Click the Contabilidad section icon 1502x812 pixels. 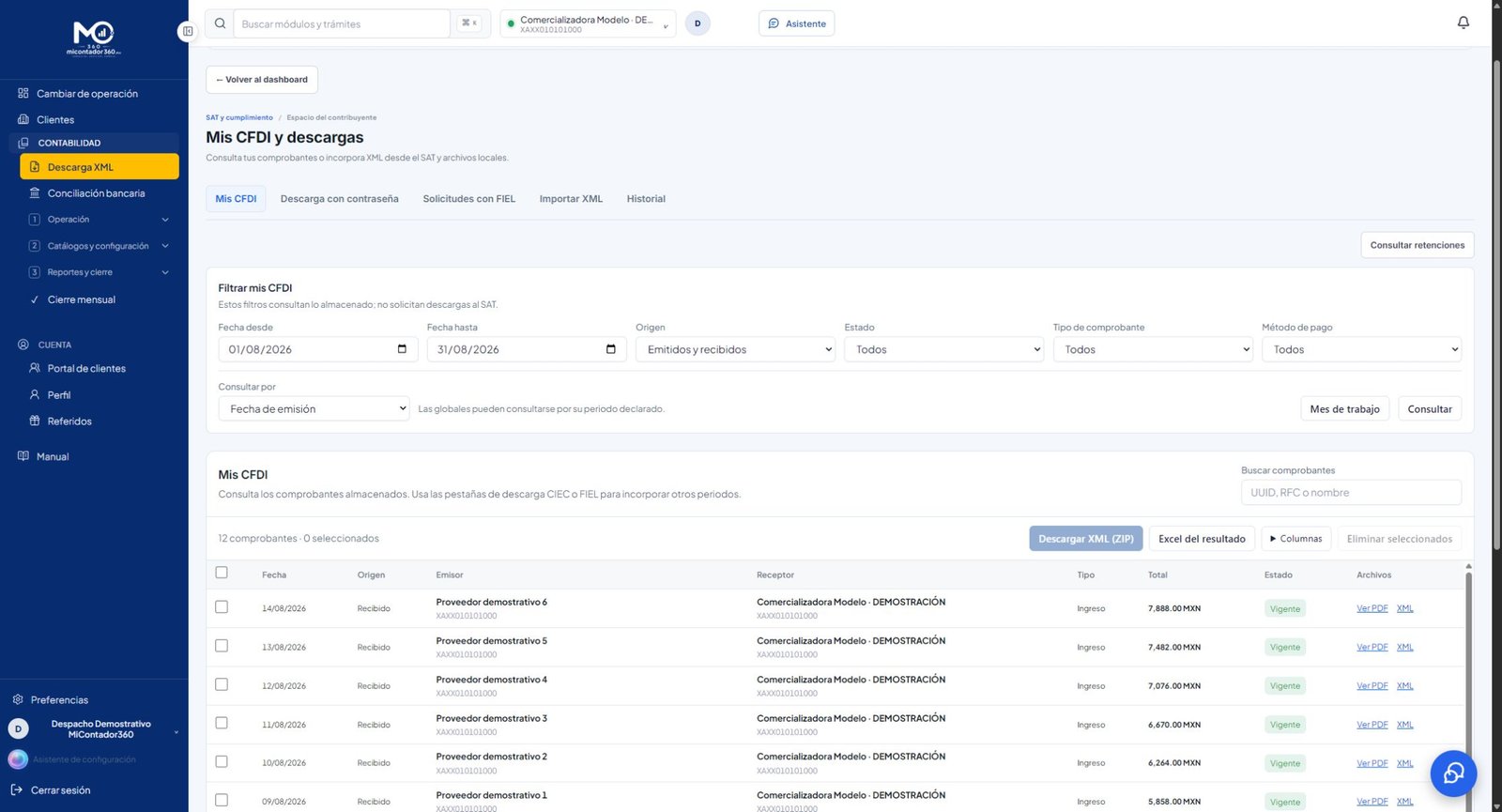tap(23, 143)
